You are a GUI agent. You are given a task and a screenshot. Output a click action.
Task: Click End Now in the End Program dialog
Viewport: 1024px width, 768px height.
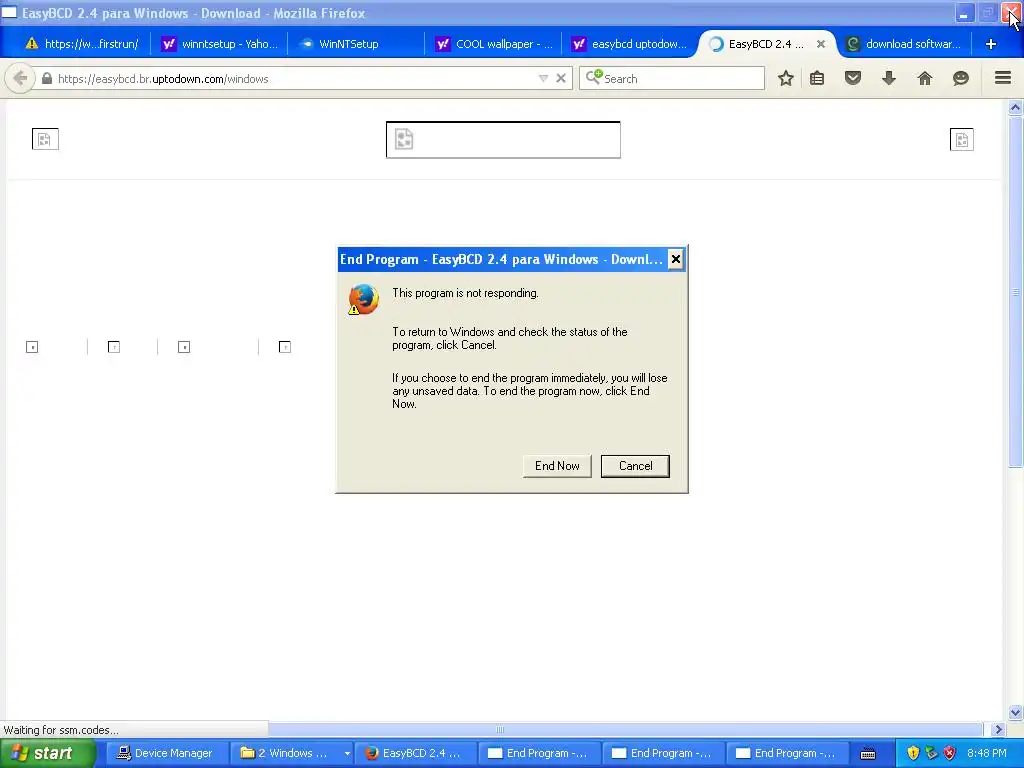click(557, 466)
